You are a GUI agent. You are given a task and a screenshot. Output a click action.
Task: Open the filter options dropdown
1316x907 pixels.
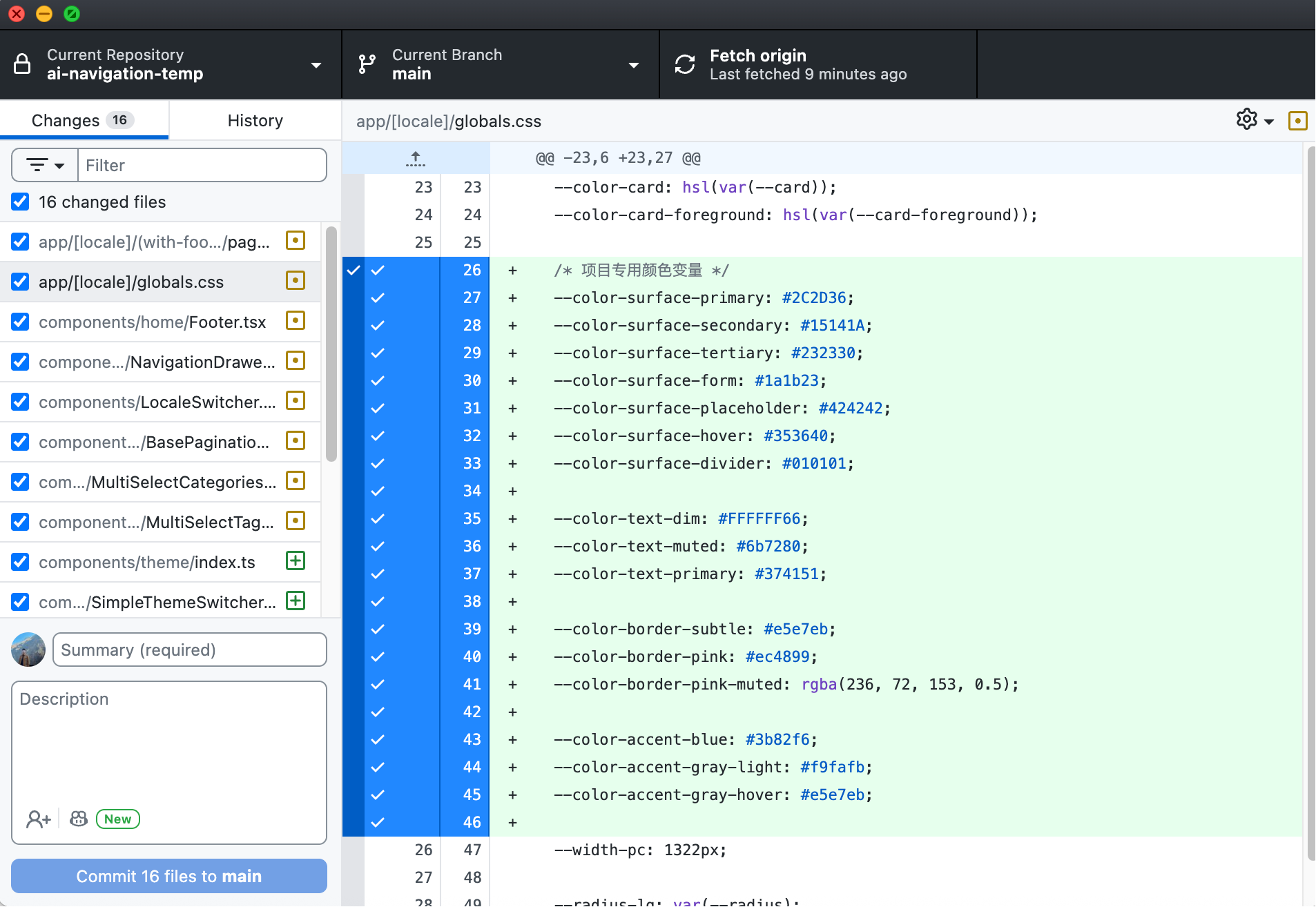pos(45,165)
